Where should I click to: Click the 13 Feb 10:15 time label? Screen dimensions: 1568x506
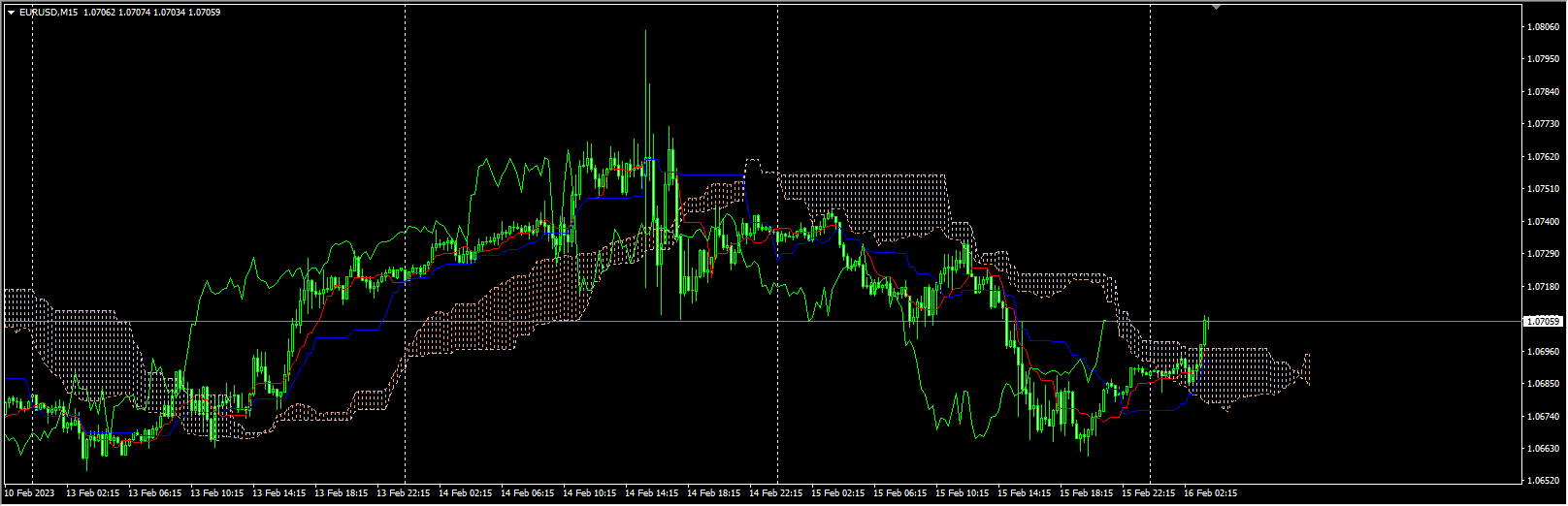[217, 493]
